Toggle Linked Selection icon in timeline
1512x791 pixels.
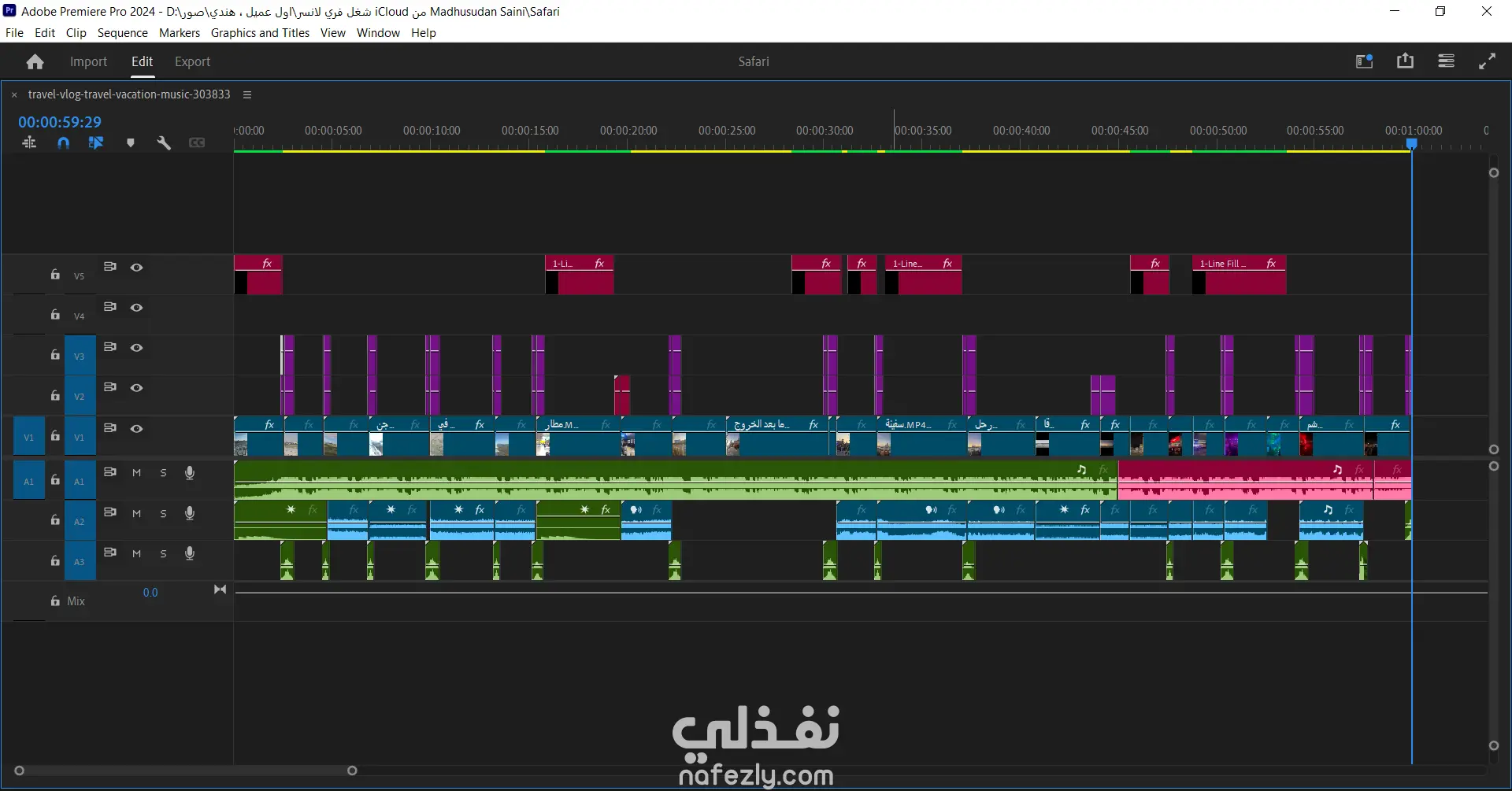coord(96,142)
